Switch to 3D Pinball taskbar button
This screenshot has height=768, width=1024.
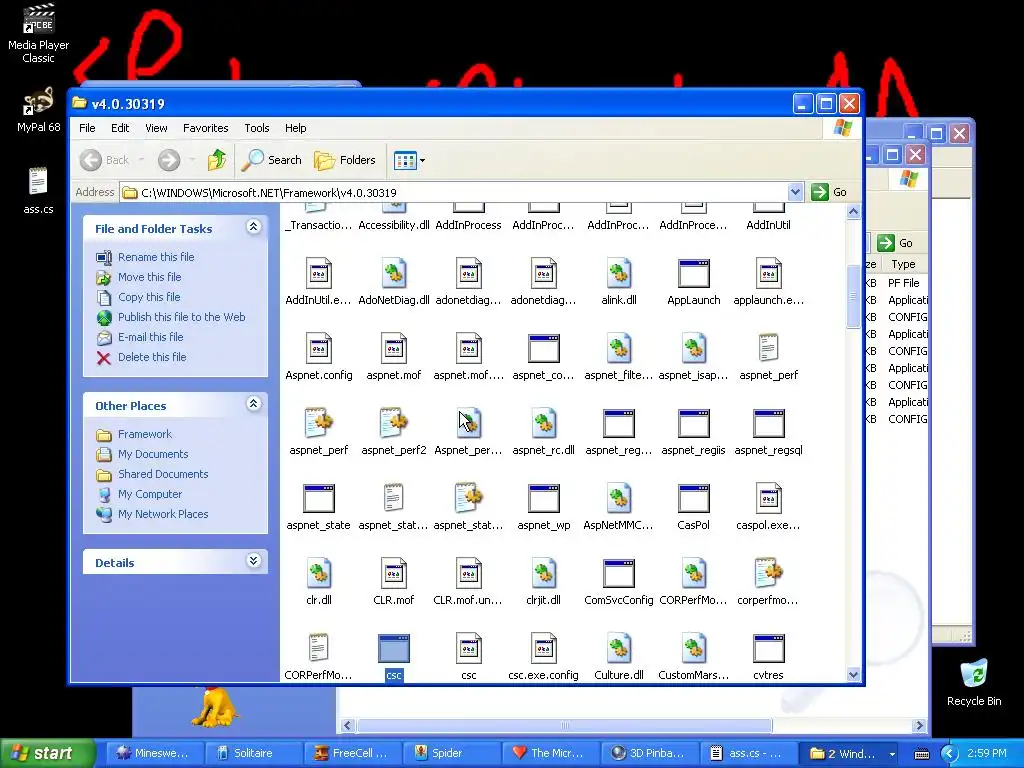tap(649, 753)
